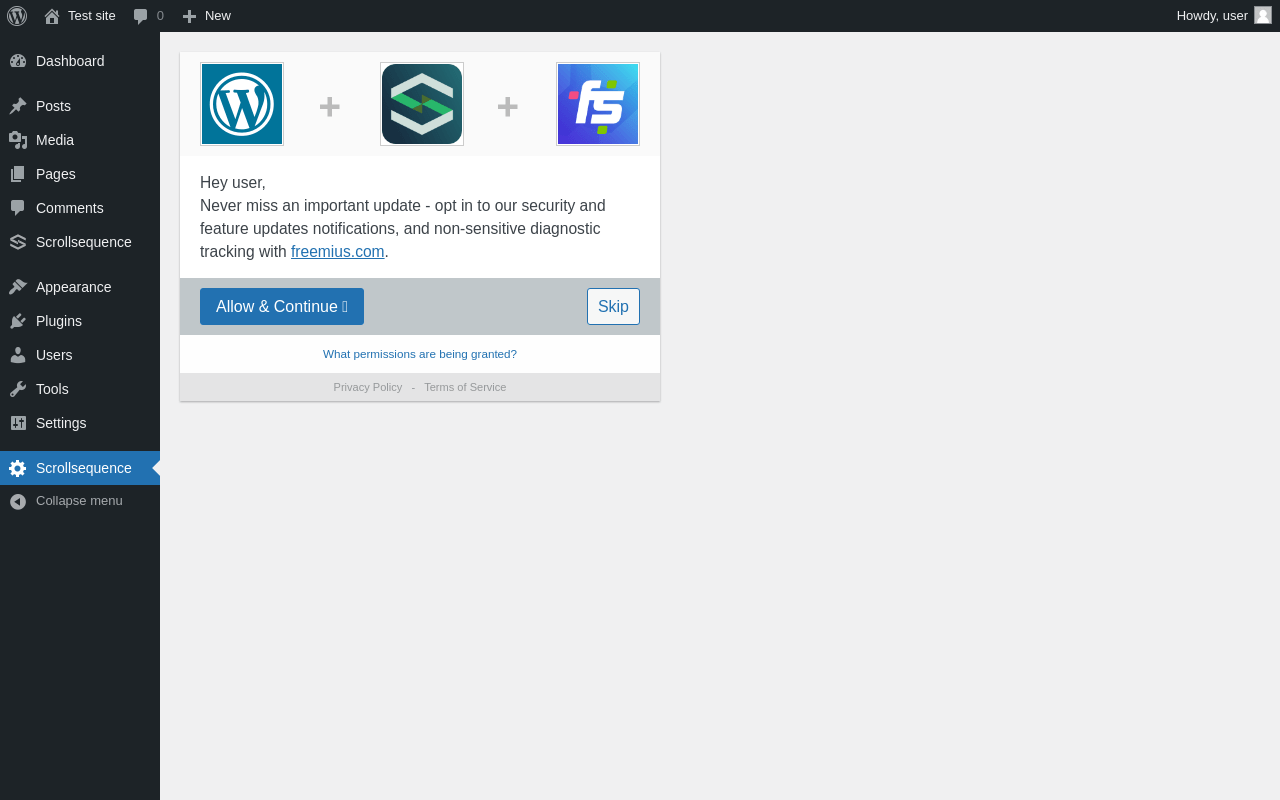Open the Dashboard menu
Image resolution: width=1280 pixels, height=800 pixels.
click(80, 61)
